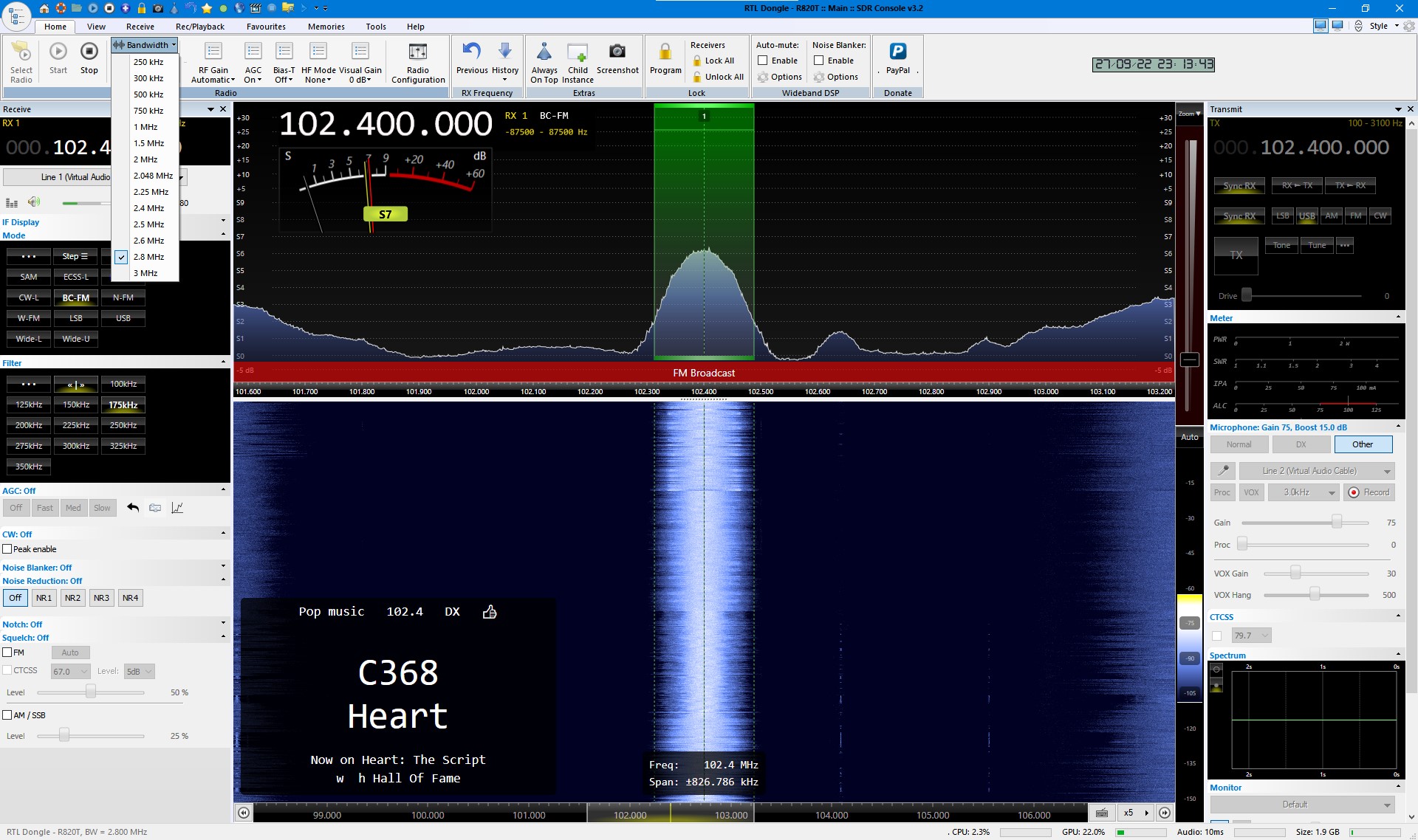Click the Screenshot camera icon
1418x840 pixels.
[x=617, y=52]
